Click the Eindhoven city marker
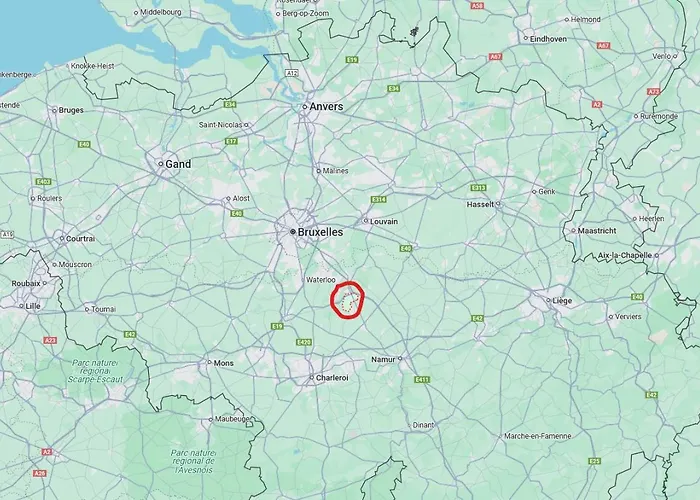 [x=526, y=38]
